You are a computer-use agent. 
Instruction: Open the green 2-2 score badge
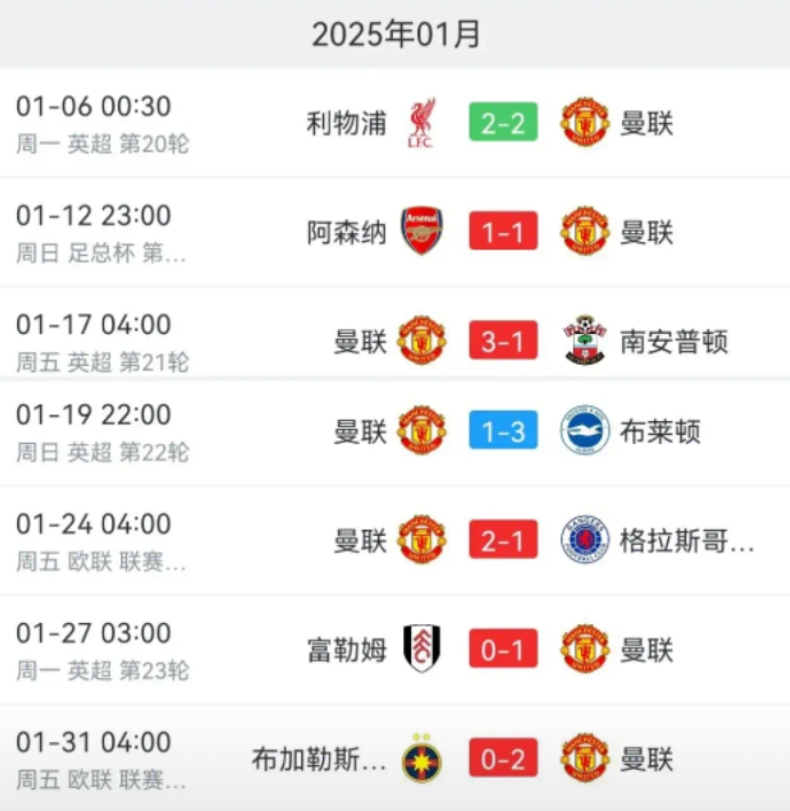point(503,123)
